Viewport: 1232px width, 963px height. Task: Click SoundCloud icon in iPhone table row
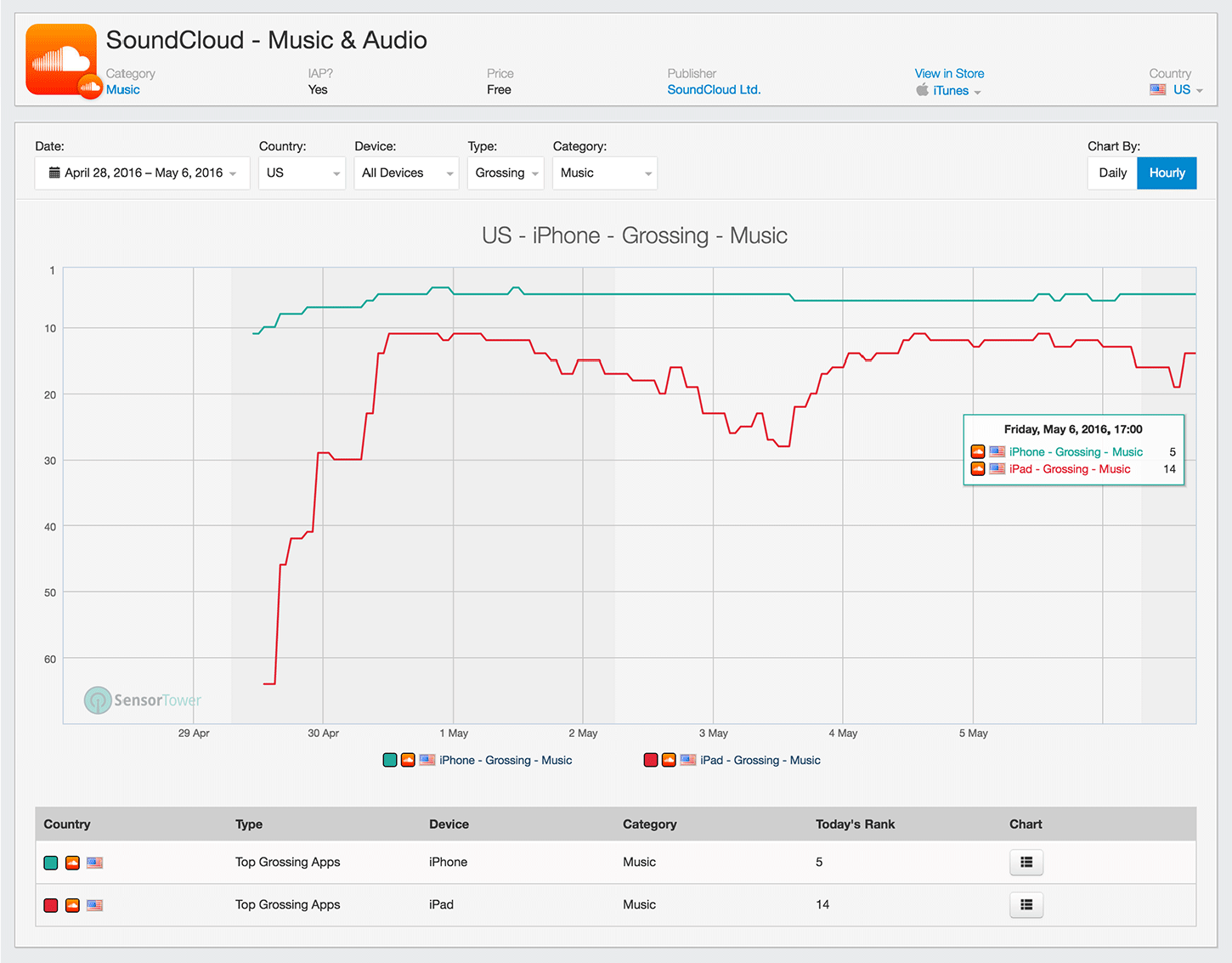72,863
